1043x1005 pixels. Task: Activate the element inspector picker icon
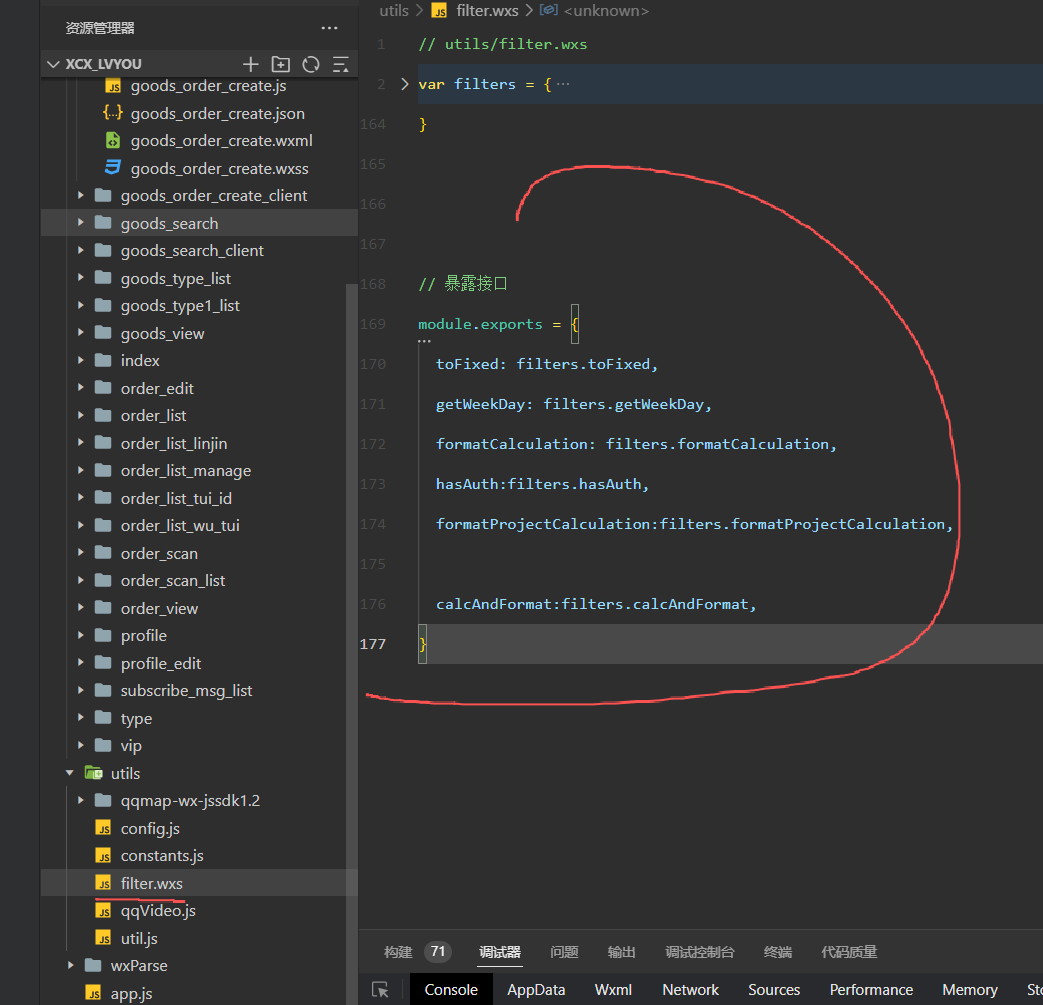[x=380, y=989]
